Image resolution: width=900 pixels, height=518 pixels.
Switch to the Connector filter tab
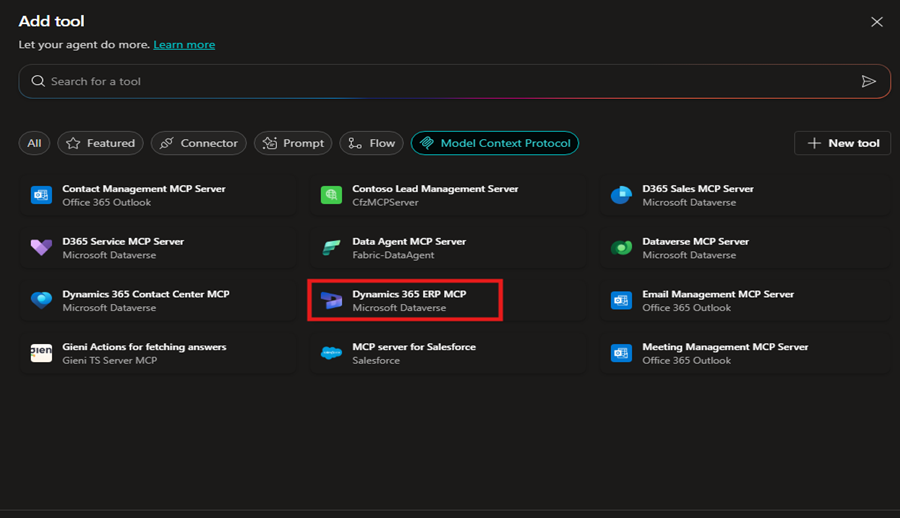pyautogui.click(x=199, y=143)
